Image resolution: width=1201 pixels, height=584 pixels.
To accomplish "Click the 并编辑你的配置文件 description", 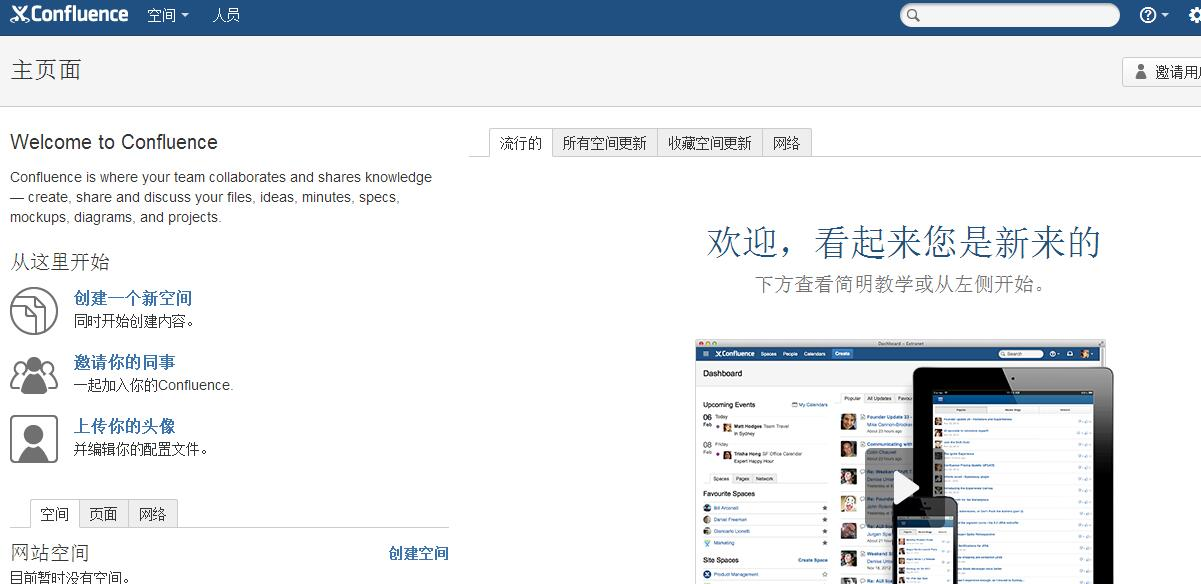I will click(x=141, y=449).
